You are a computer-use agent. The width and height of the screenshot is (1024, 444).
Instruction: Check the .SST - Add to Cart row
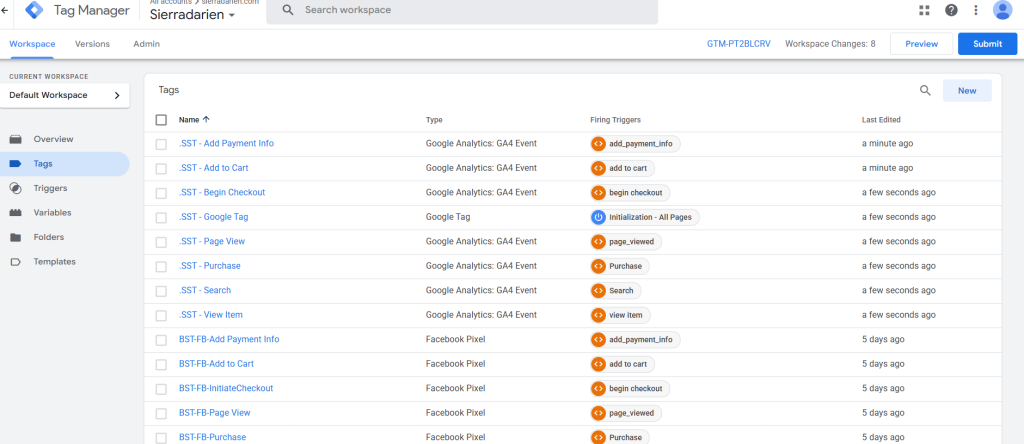point(161,168)
